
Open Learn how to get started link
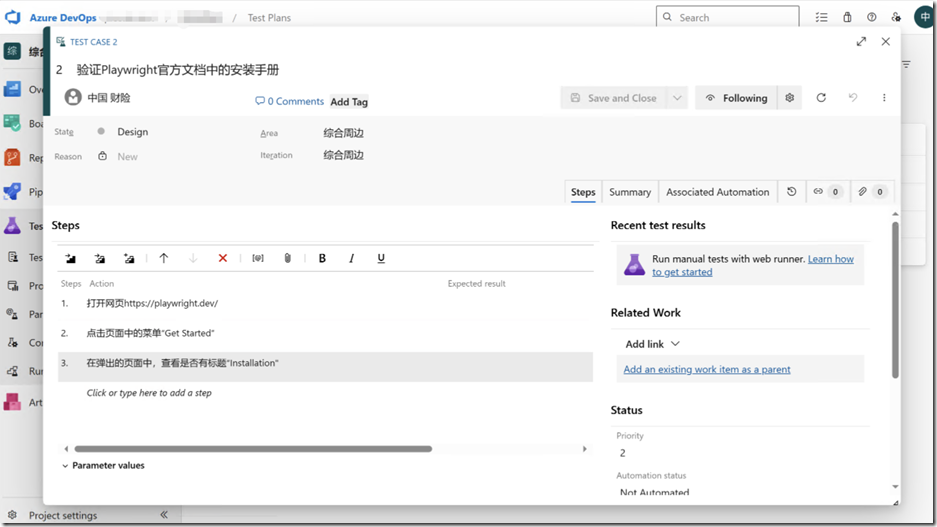pos(753,265)
